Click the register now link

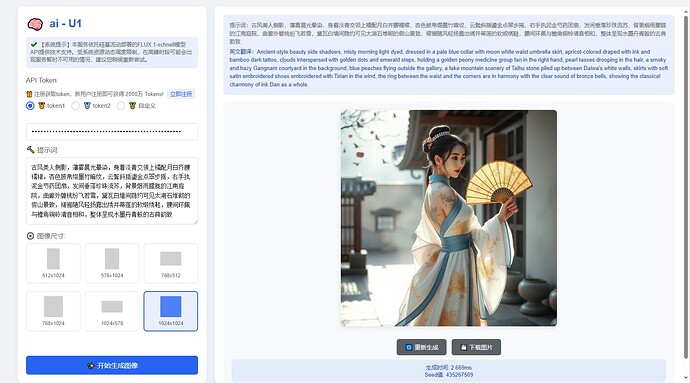tap(181, 94)
